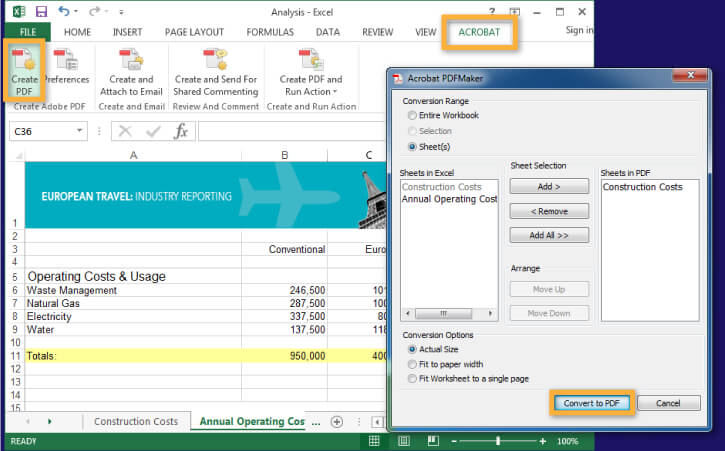Switch to the FORMULAS ribbon tab
Image resolution: width=725 pixels, height=451 pixels.
pyautogui.click(x=270, y=32)
